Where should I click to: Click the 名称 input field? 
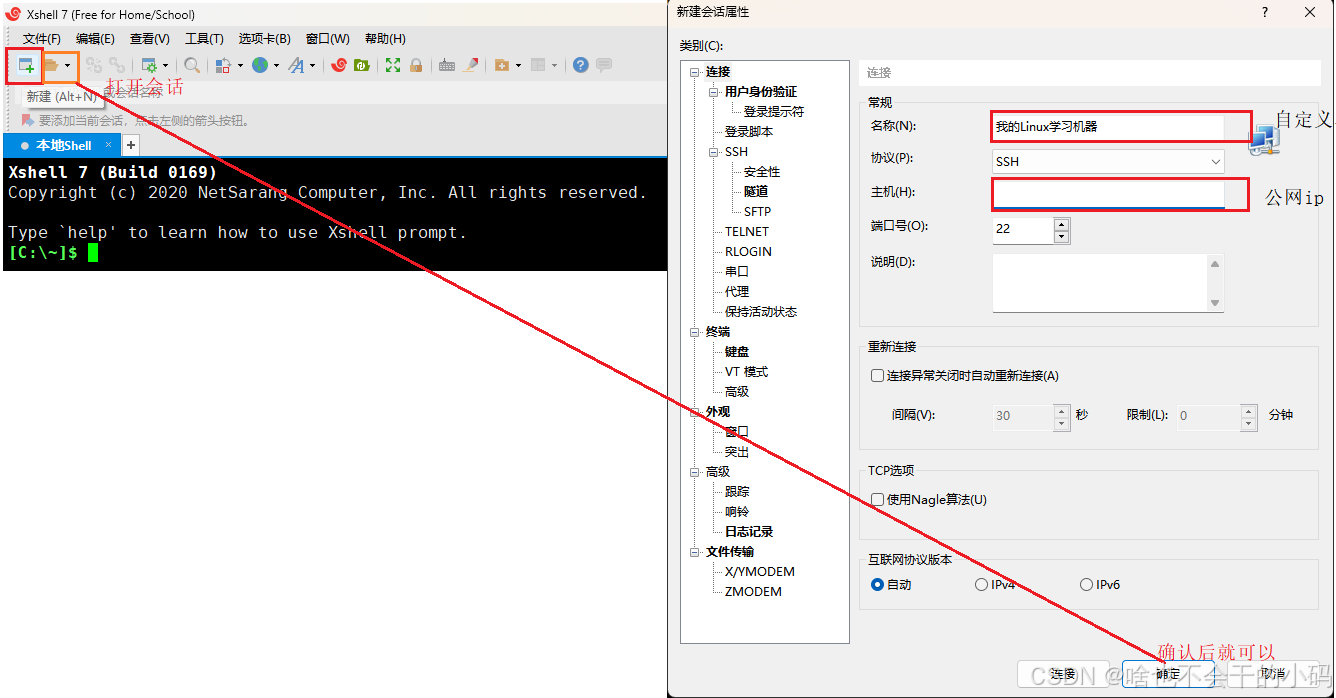(x=1108, y=127)
